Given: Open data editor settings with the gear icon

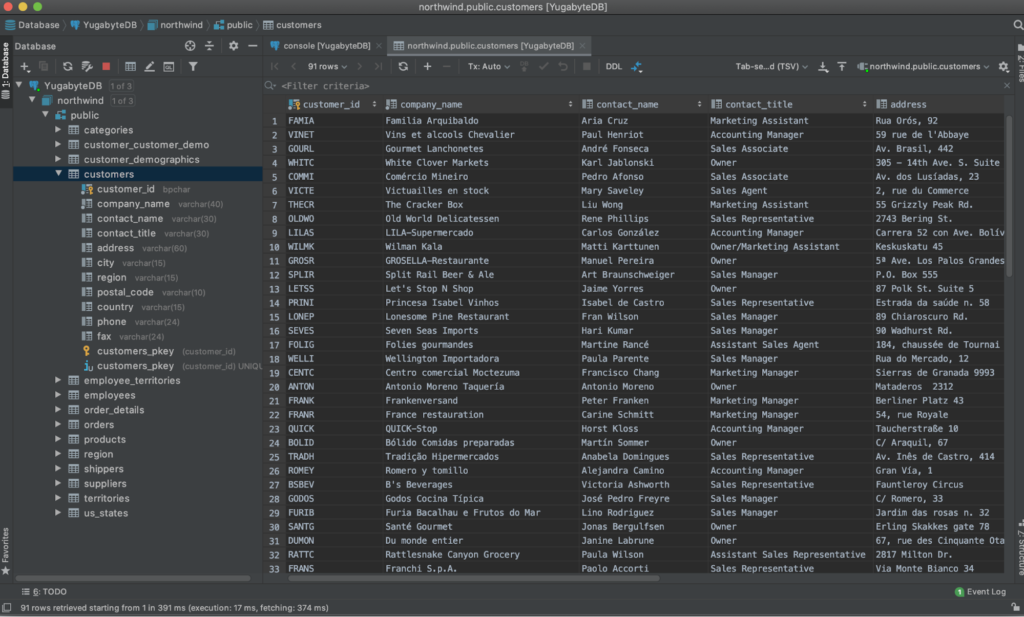Looking at the screenshot, I should [1003, 66].
